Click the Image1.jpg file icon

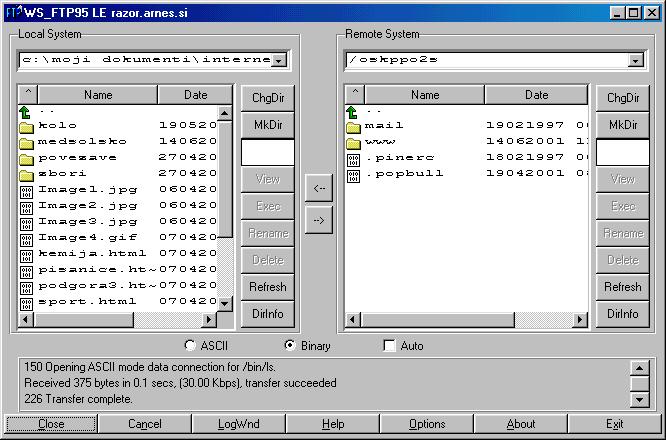26,189
